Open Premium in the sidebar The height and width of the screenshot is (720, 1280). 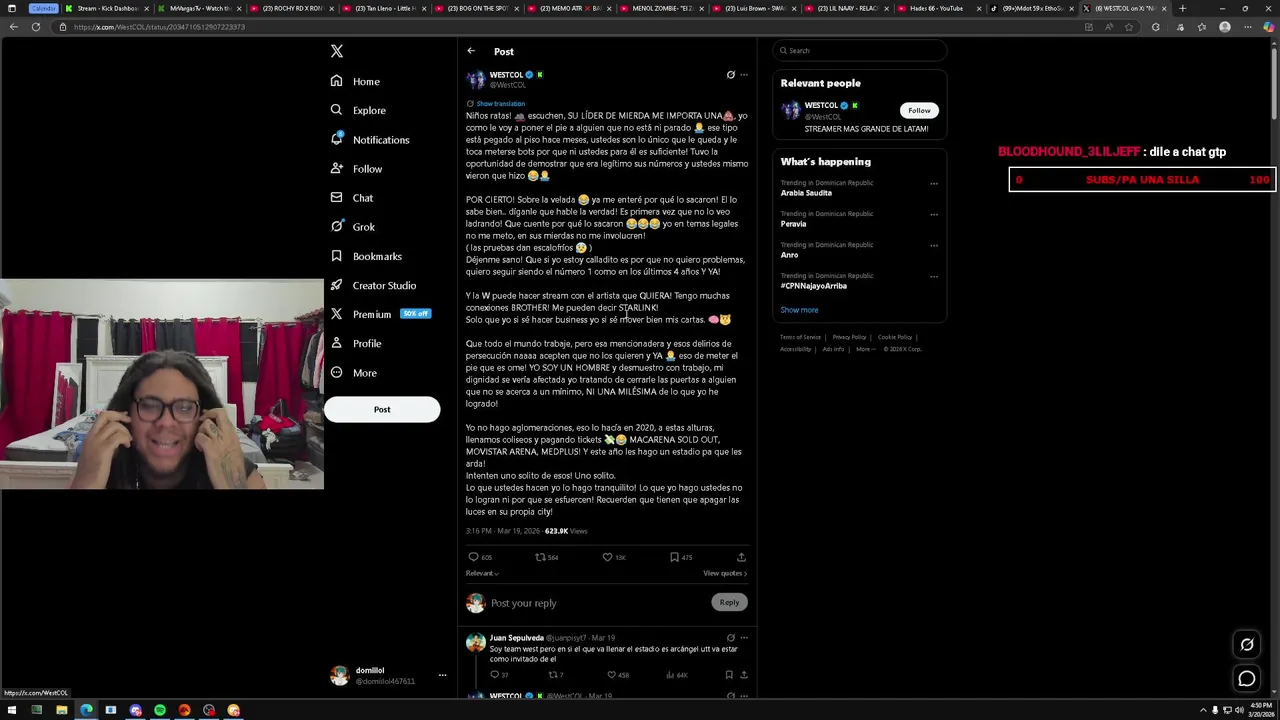click(380, 314)
